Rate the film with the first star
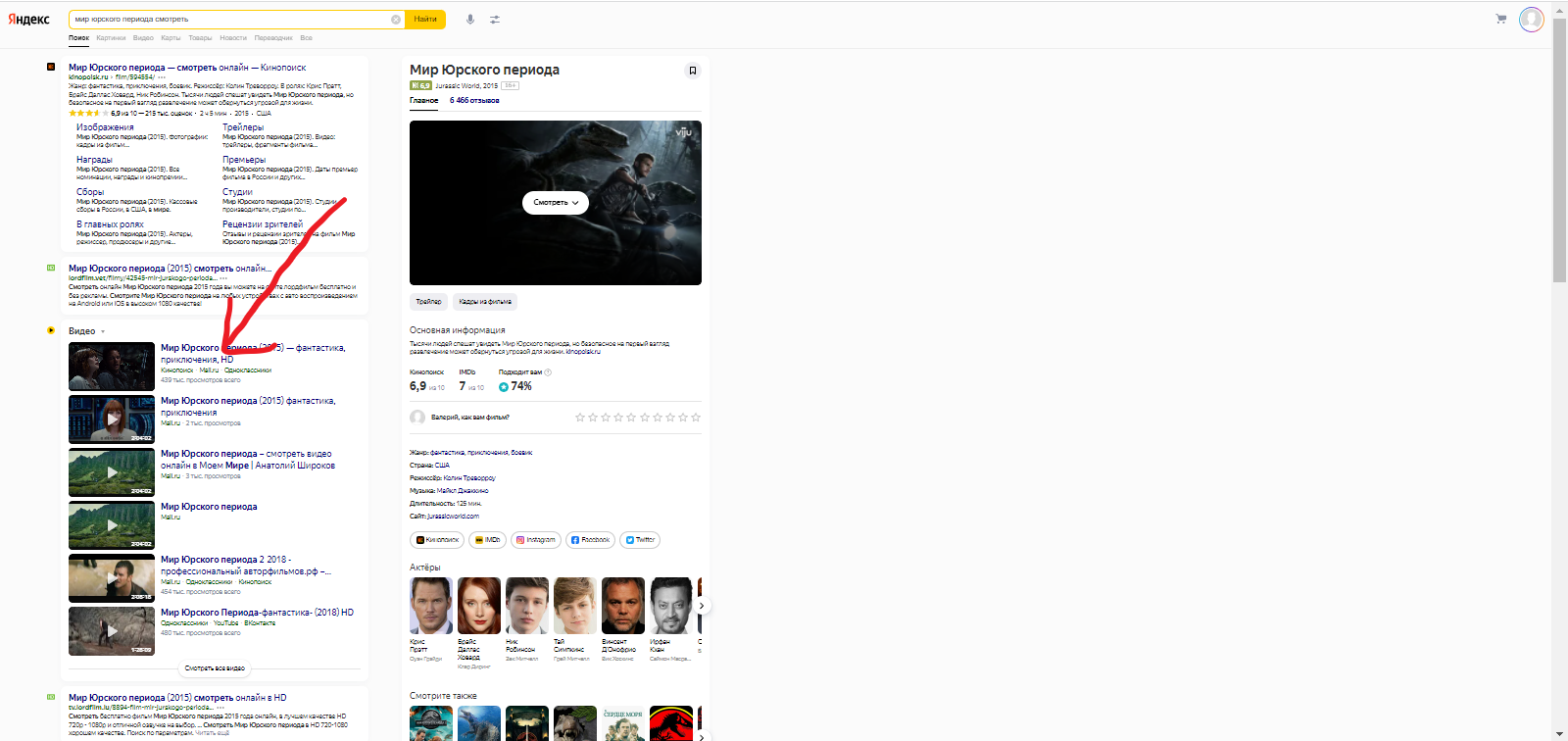1568x741 pixels. pyautogui.click(x=580, y=418)
